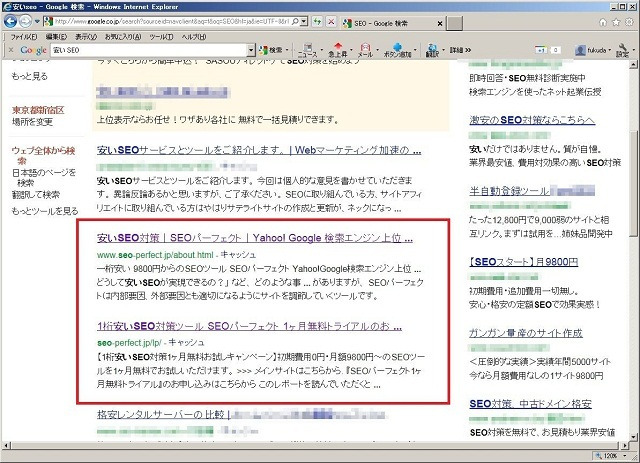Open the ニュース toolbar button
The height and width of the screenshot is (463, 640).
pos(308,50)
